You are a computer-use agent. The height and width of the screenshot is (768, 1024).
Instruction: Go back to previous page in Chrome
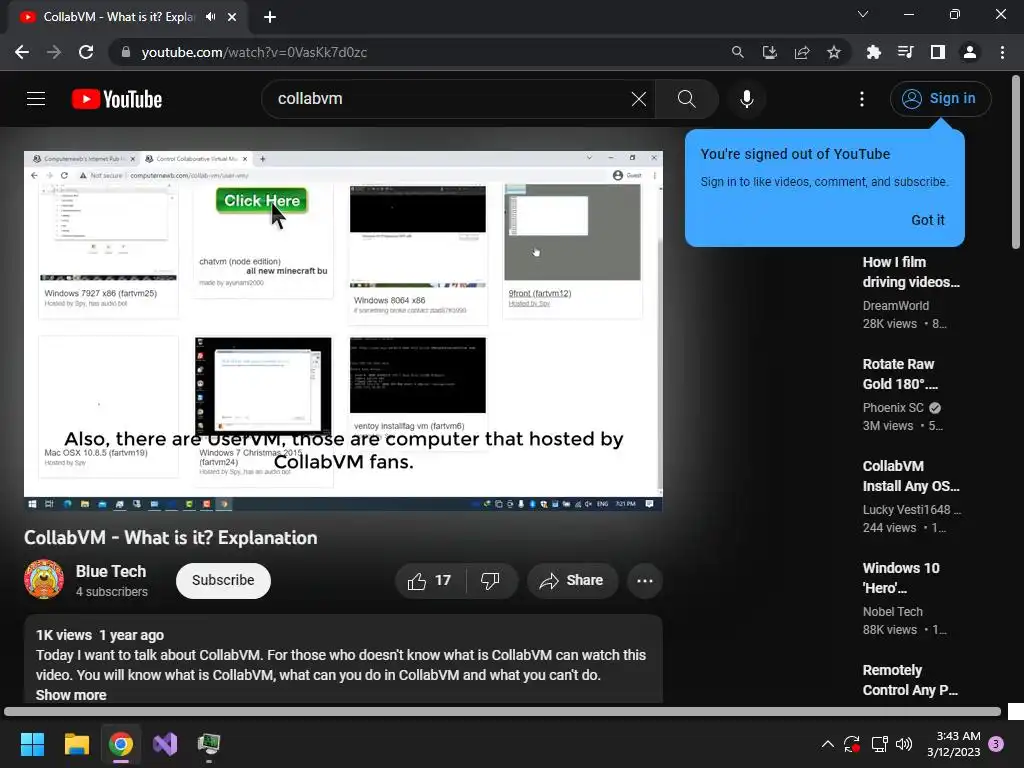(x=22, y=52)
